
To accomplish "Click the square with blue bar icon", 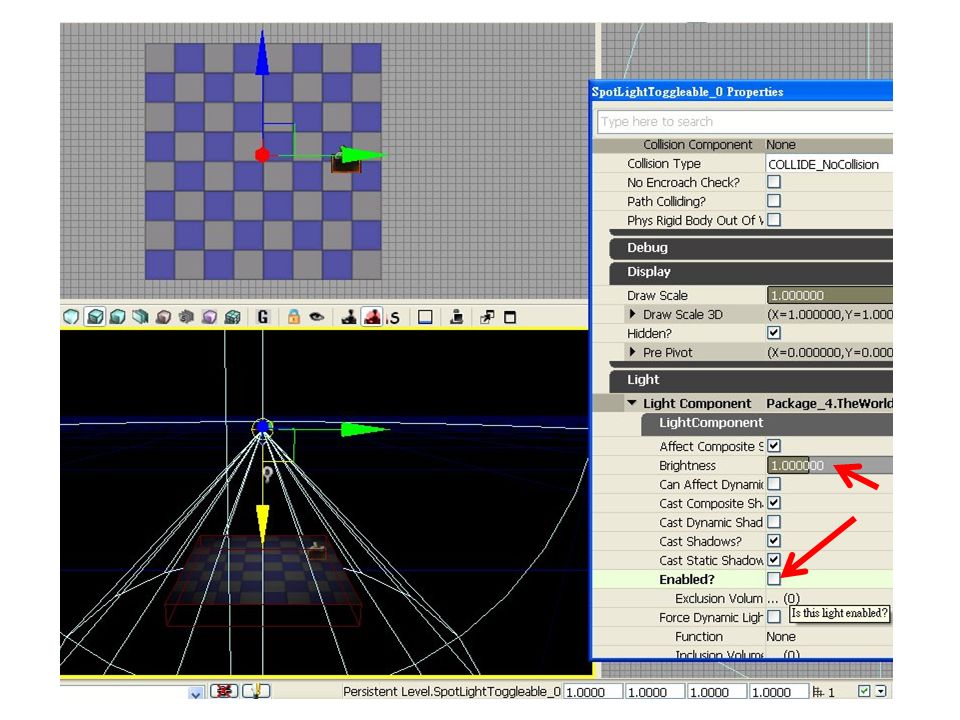I will click(425, 317).
